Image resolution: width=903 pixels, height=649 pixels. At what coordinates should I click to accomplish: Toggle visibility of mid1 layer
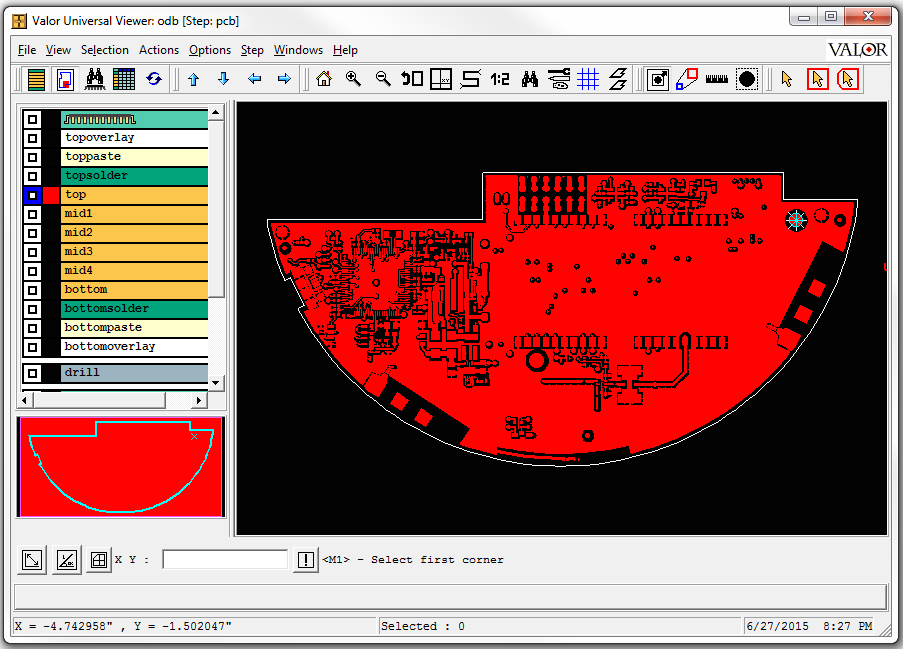tap(32, 214)
